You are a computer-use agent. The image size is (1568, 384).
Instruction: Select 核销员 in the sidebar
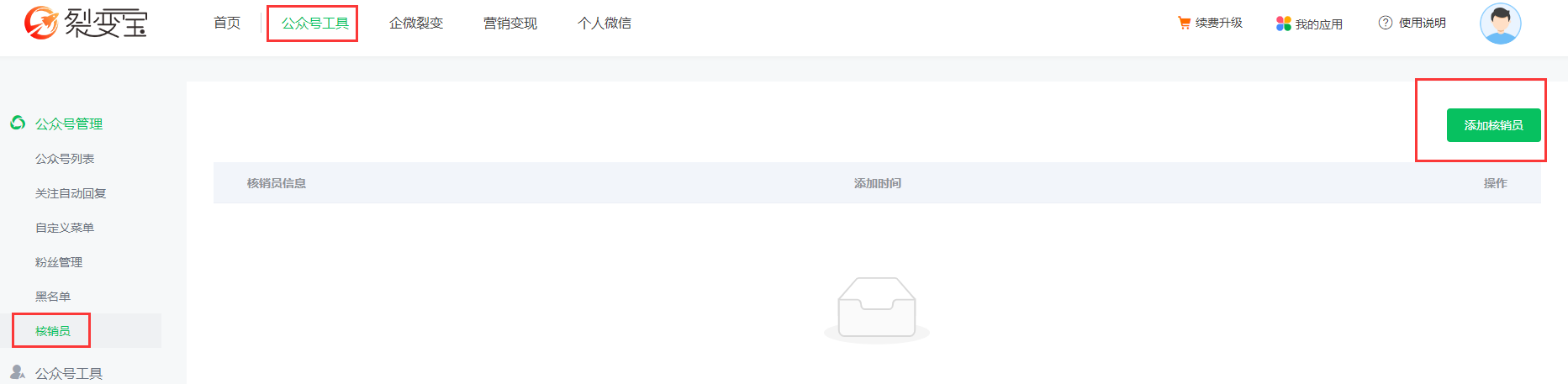[x=53, y=331]
